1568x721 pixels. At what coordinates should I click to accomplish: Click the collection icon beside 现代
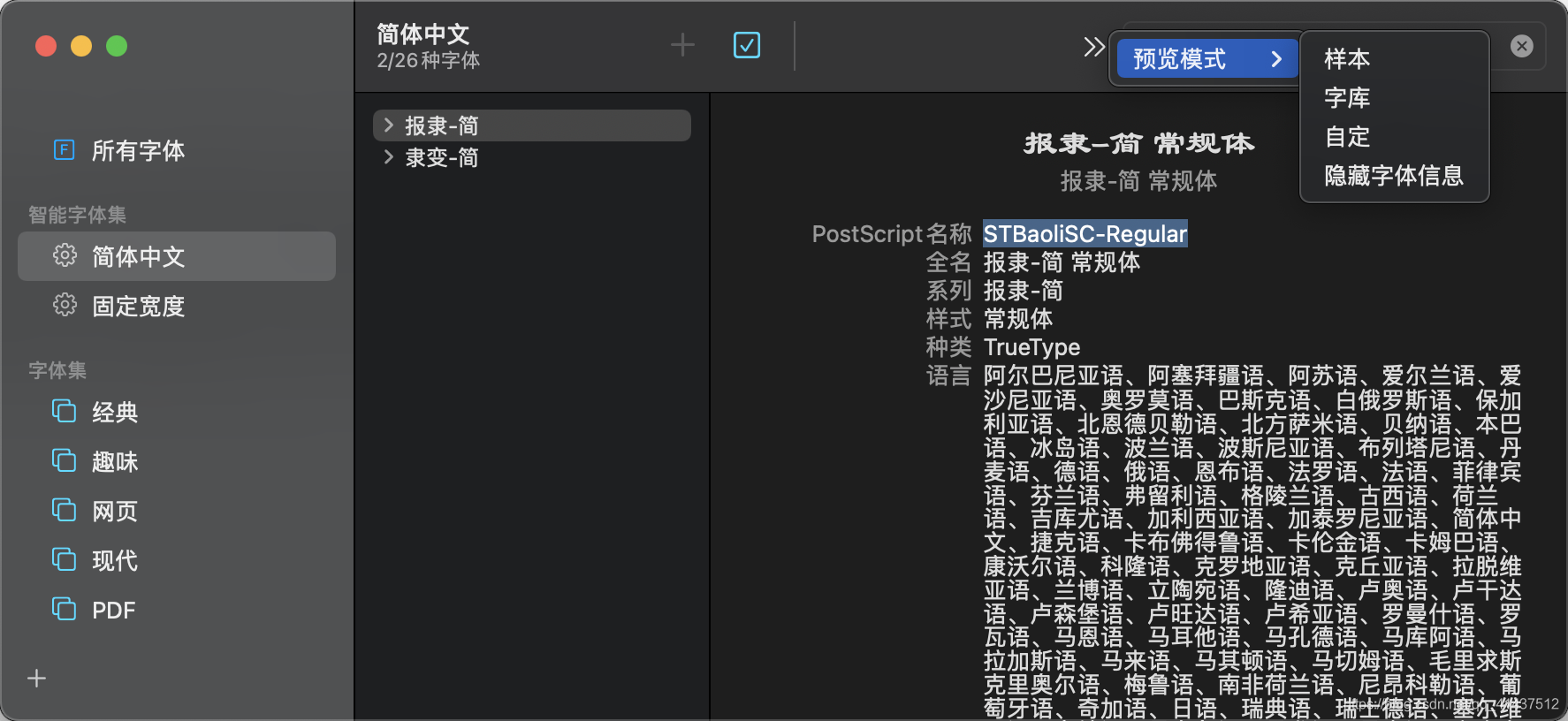tap(64, 559)
